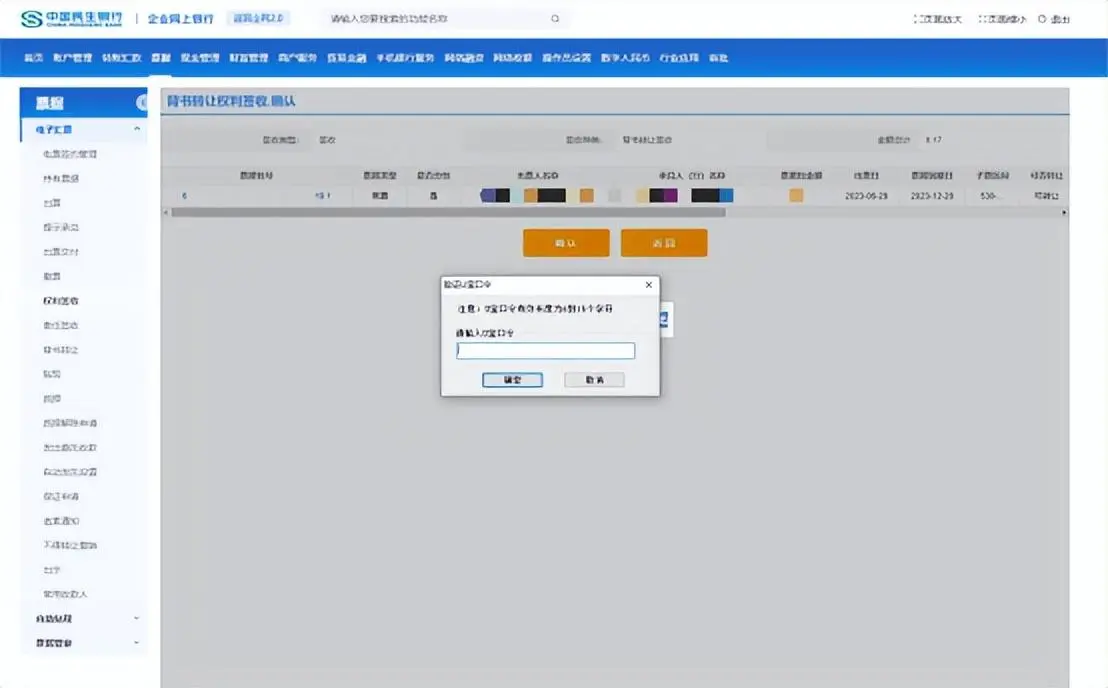This screenshot has height=688, width=1108.
Task: Click the horizontal scrollbar under the table
Action: coord(450,212)
